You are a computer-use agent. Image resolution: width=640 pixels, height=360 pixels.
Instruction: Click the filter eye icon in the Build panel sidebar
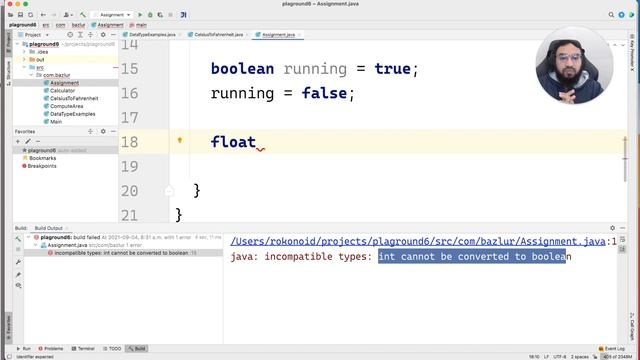pos(18,285)
